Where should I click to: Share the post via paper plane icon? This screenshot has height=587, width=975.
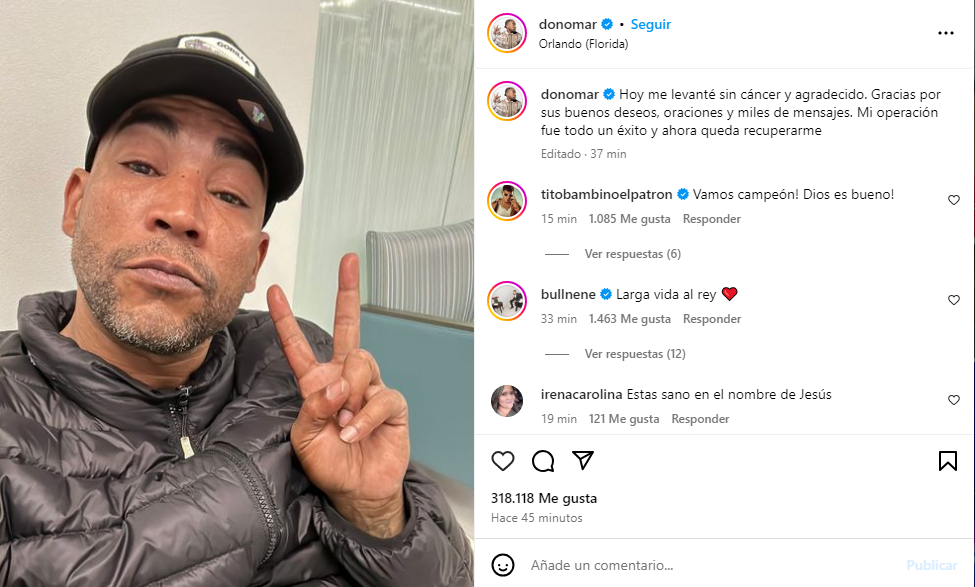[x=583, y=460]
